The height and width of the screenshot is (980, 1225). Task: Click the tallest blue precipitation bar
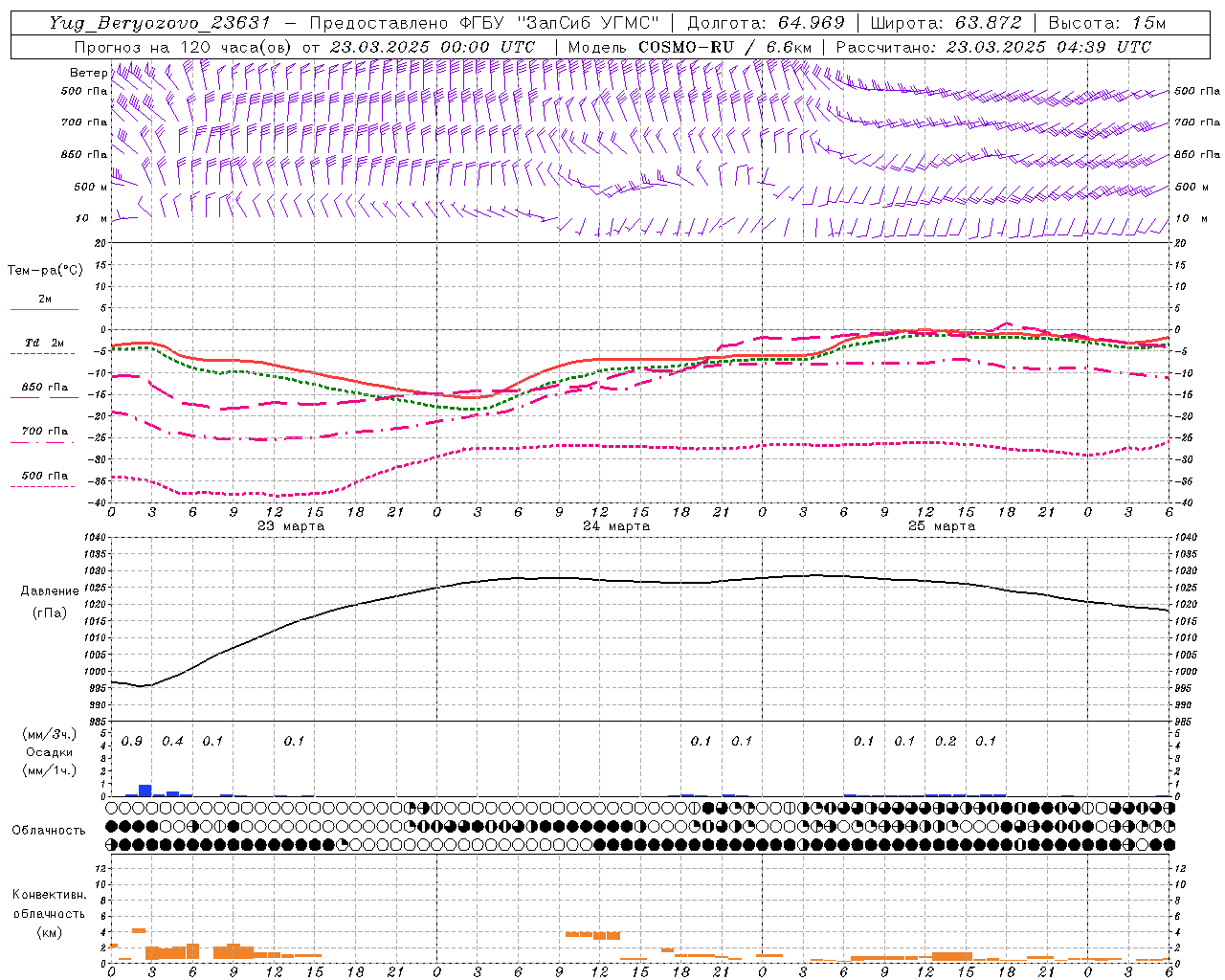[145, 791]
